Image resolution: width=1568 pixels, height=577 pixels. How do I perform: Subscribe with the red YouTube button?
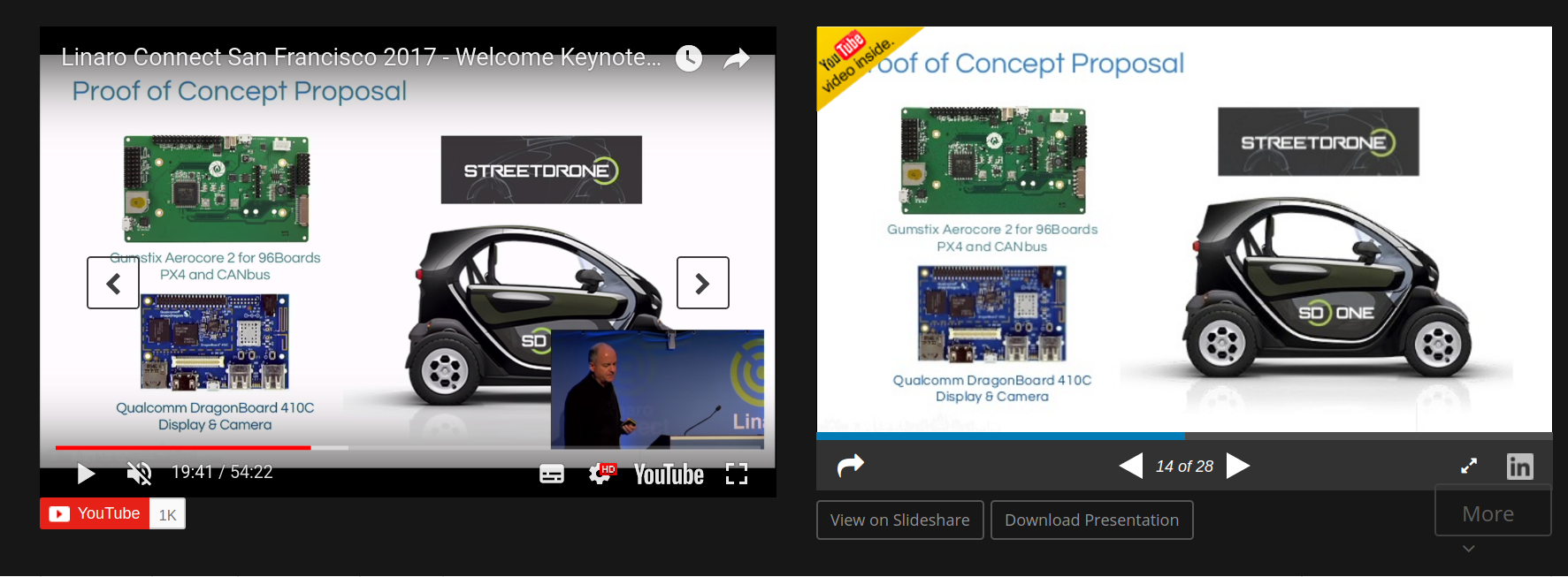pos(95,513)
